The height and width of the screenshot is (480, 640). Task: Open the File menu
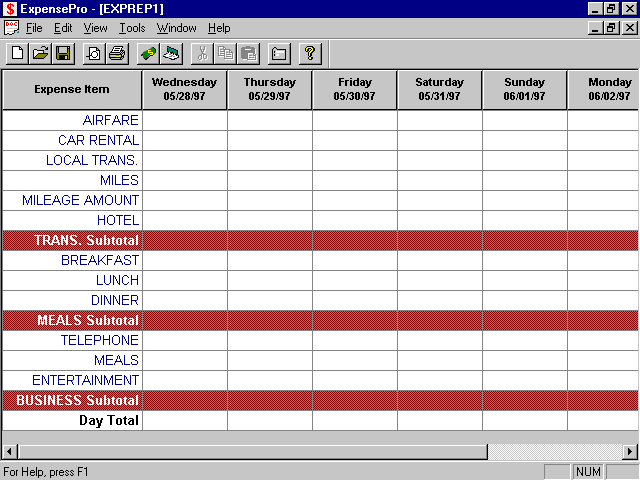34,28
